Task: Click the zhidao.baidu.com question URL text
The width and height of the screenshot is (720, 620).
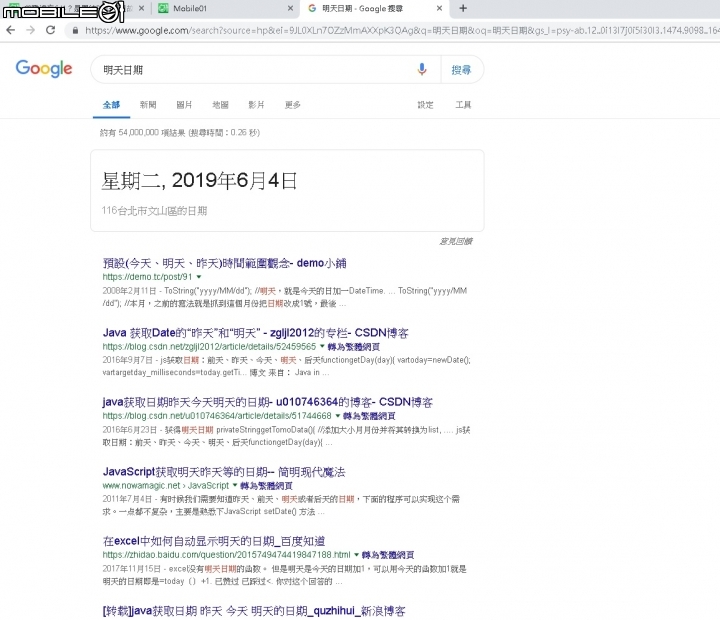Action: click(x=226, y=555)
